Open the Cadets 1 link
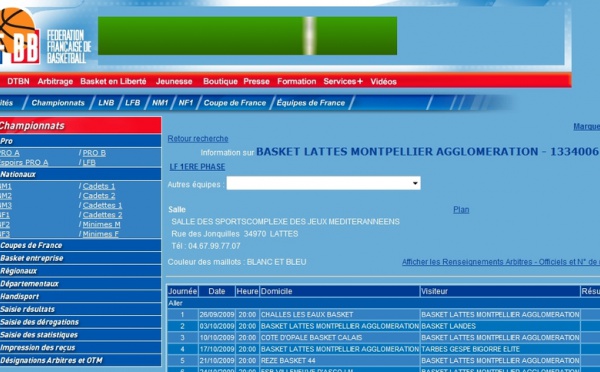The image size is (600, 372). (x=99, y=186)
